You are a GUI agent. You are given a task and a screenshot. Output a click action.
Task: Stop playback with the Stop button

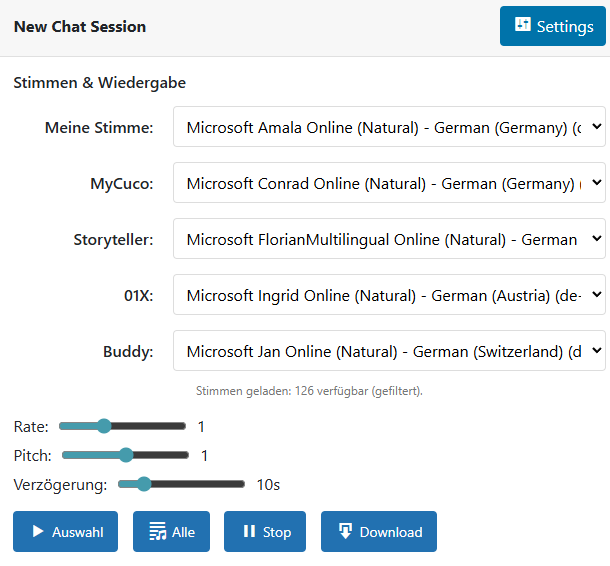pos(265,531)
